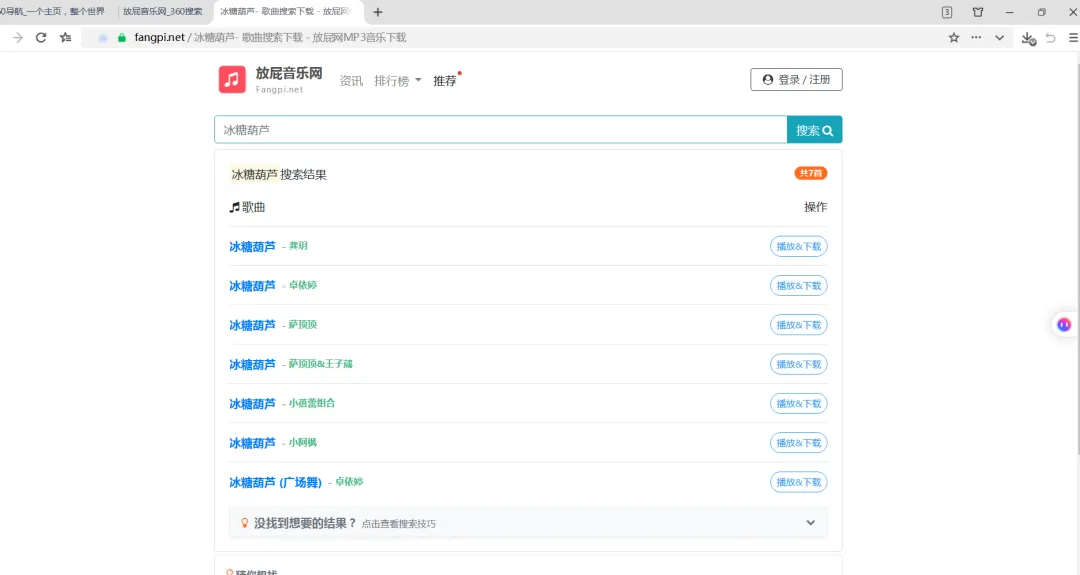The width and height of the screenshot is (1080, 575).
Task: Open 冰糖葫芦 (广场舞) song link
Action: point(276,482)
